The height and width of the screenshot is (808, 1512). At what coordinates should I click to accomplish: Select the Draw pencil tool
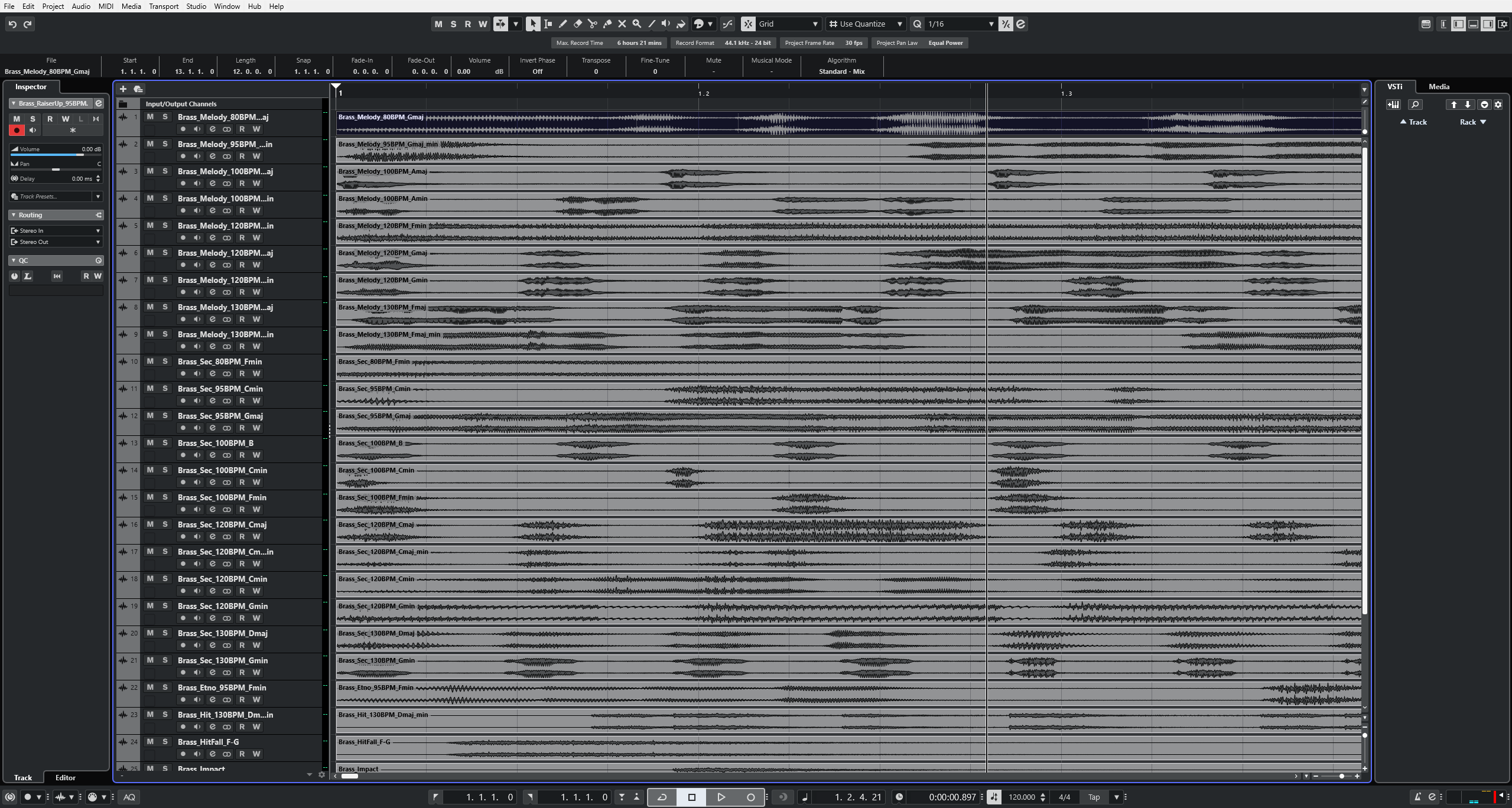click(x=562, y=24)
